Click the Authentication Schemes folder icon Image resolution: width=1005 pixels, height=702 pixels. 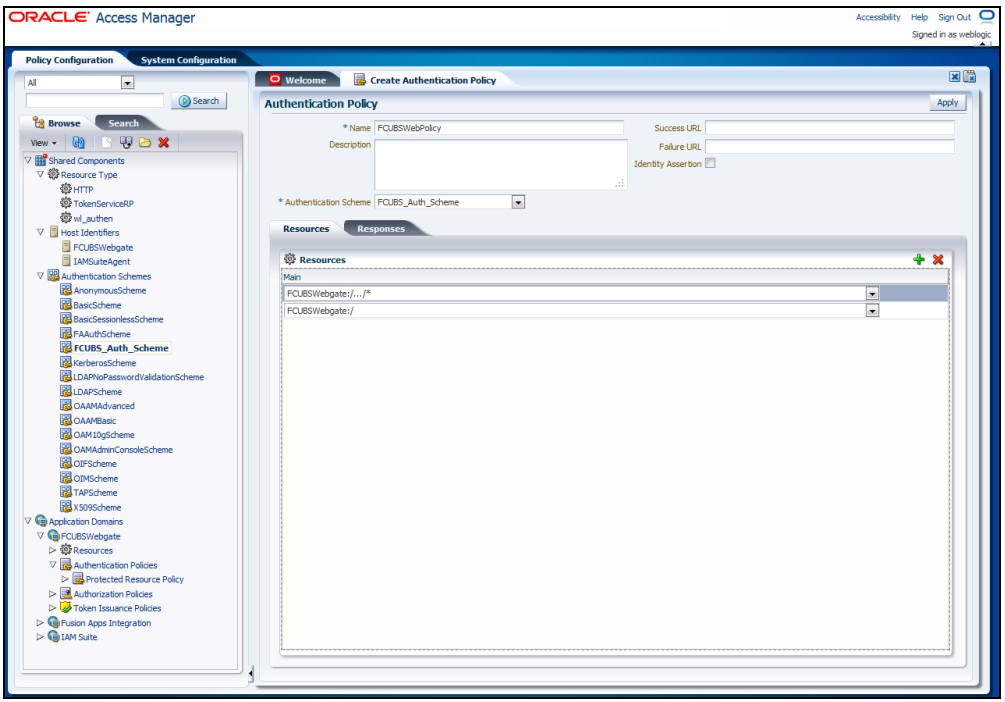[54, 276]
